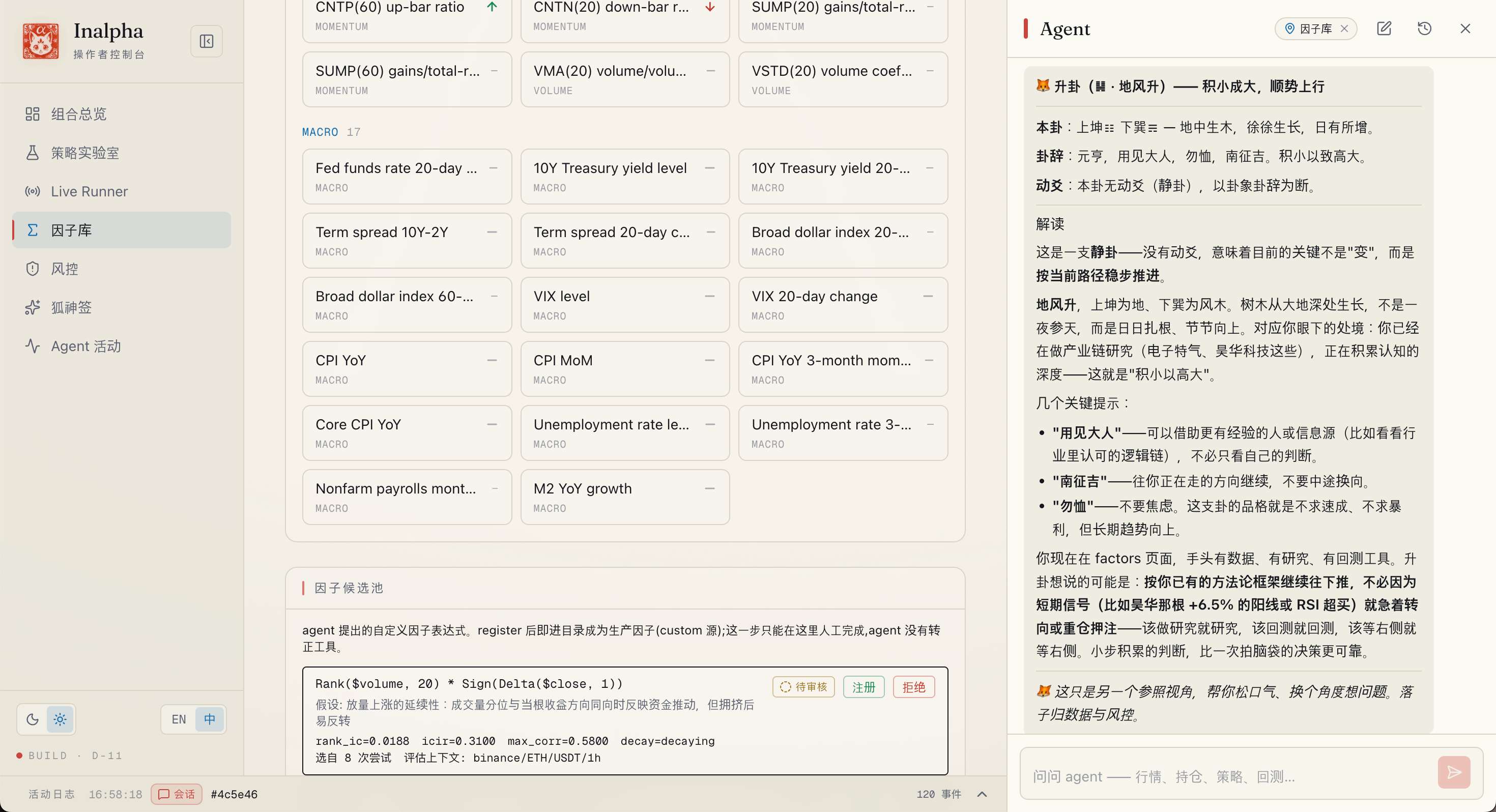Open the CPI MoM factor card

(625, 369)
